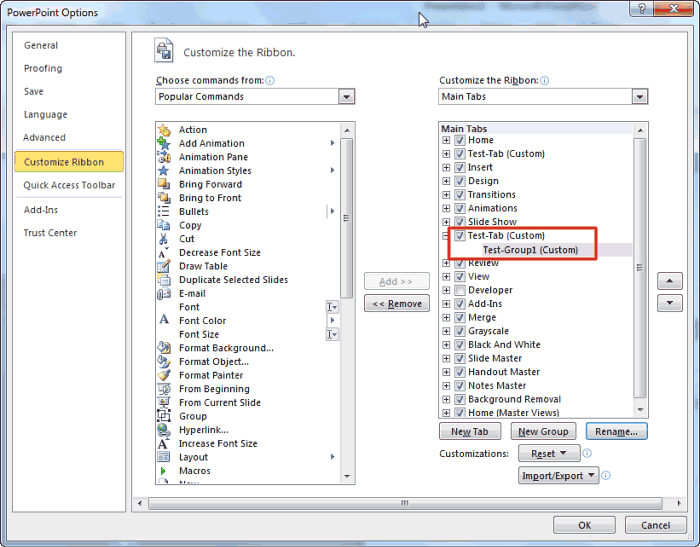Click the Action command icon
The image size is (700, 547).
pyautogui.click(x=164, y=130)
